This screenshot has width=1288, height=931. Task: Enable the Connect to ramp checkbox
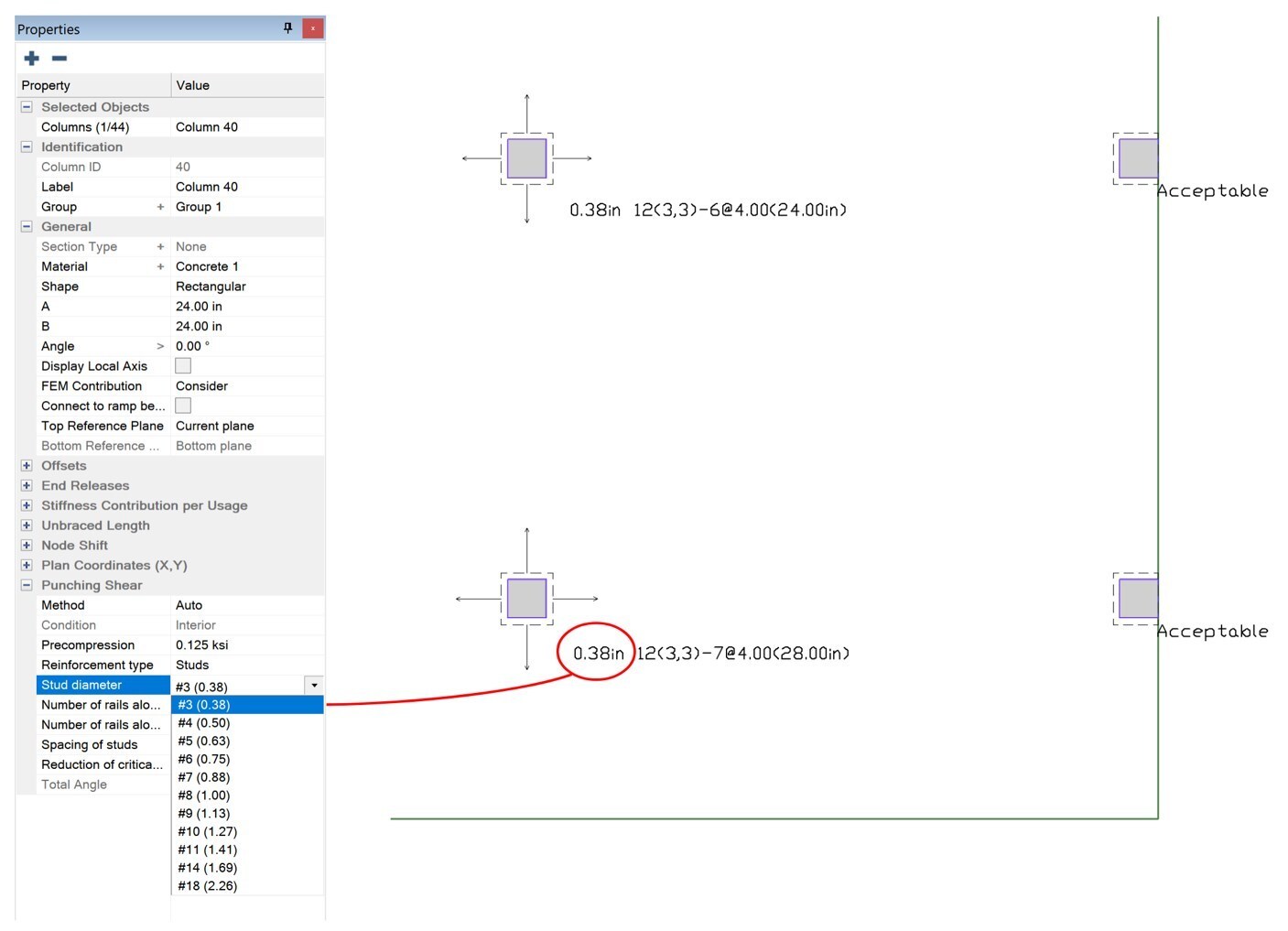click(183, 406)
